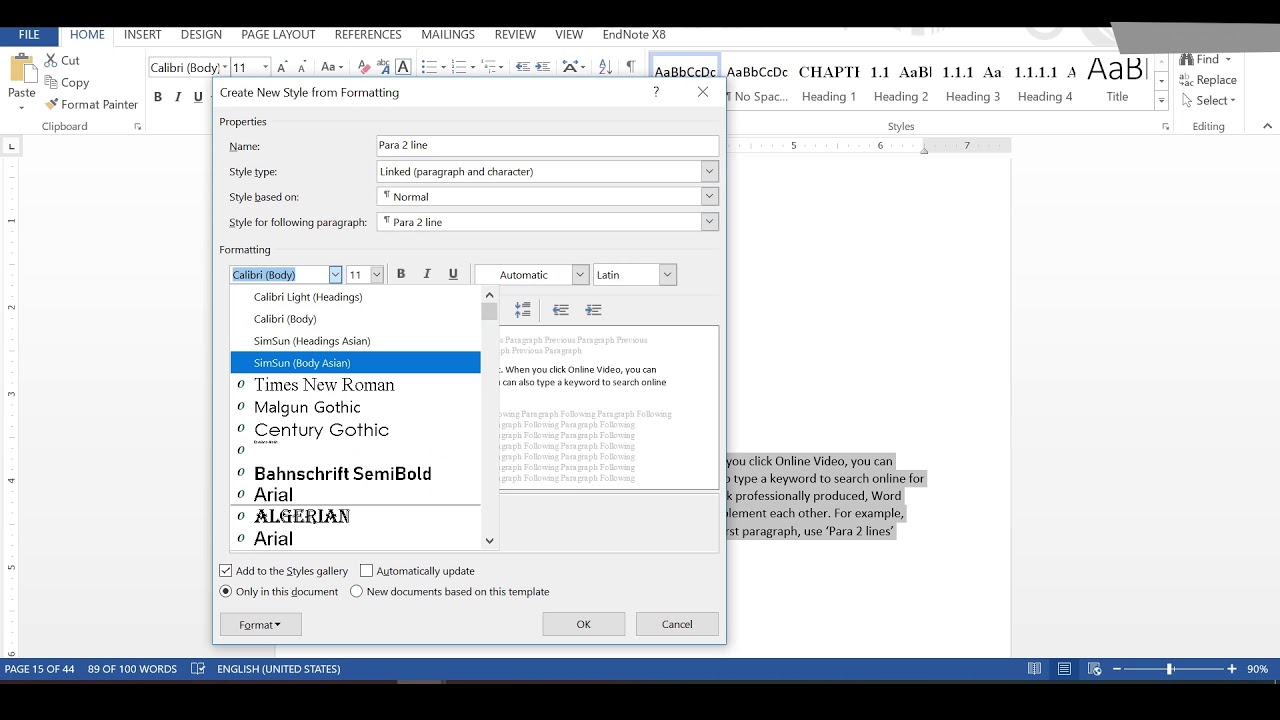Image resolution: width=1280 pixels, height=720 pixels.
Task: Expand the Styles gallery More arrow
Action: (1161, 101)
